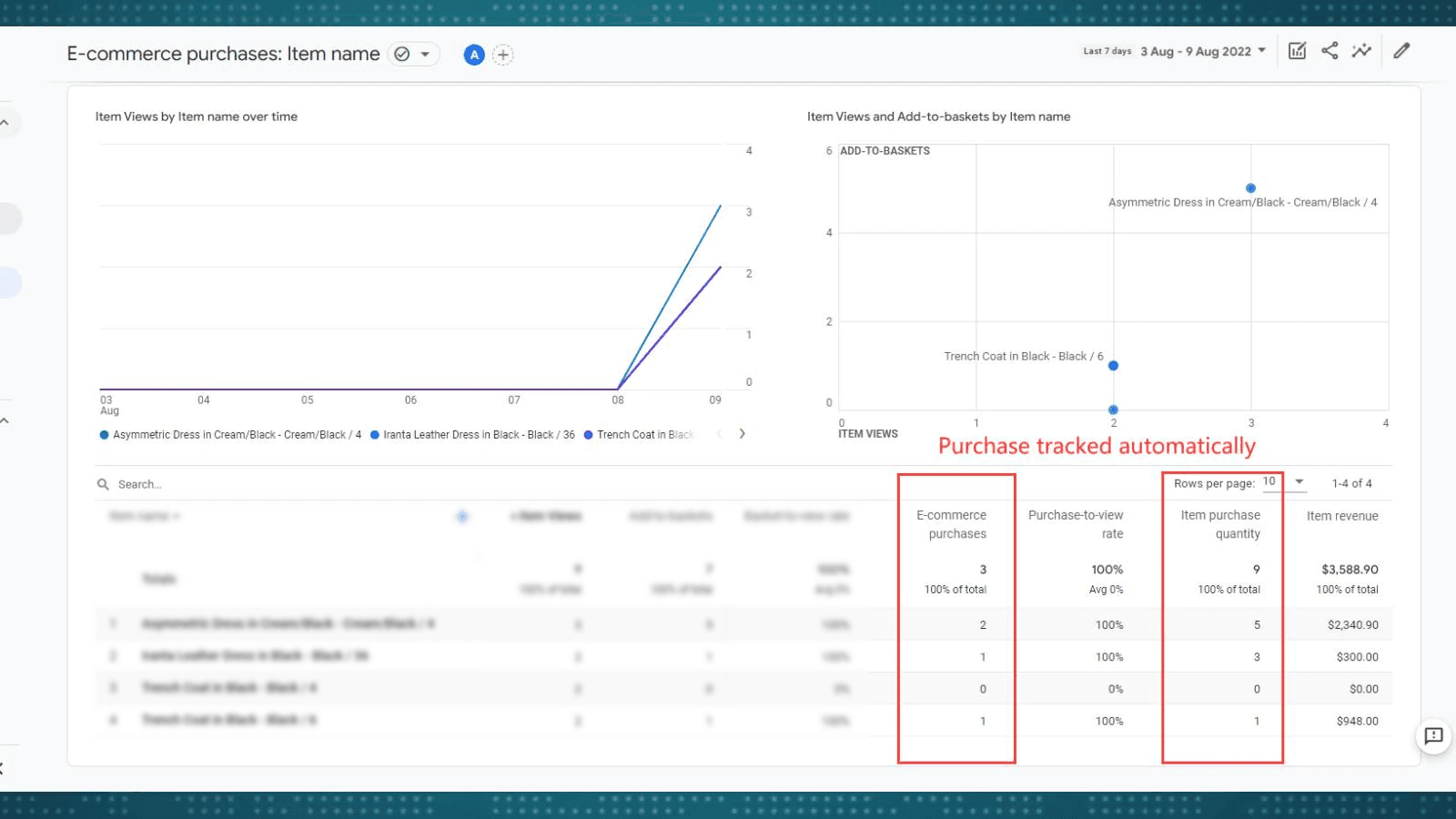
Task: Click the right arrow to scroll chart legend
Action: (x=743, y=434)
